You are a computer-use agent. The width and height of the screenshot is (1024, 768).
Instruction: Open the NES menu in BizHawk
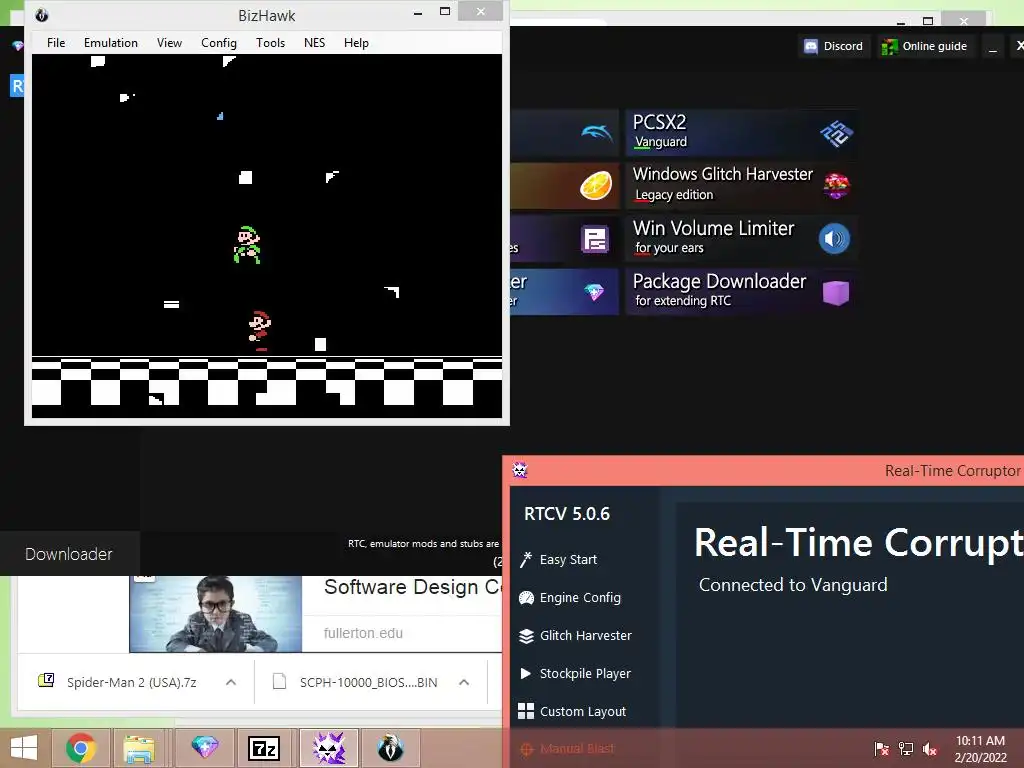click(x=314, y=42)
